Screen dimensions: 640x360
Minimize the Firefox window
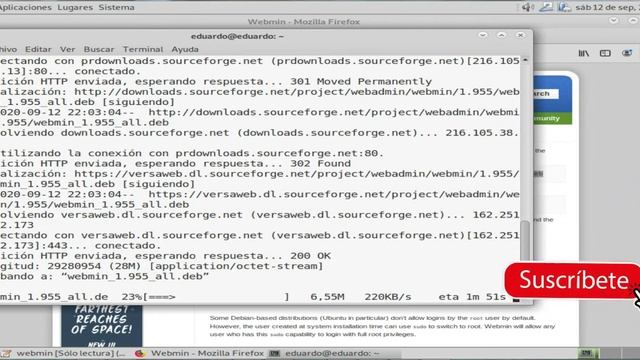pyautogui.click(x=613, y=20)
